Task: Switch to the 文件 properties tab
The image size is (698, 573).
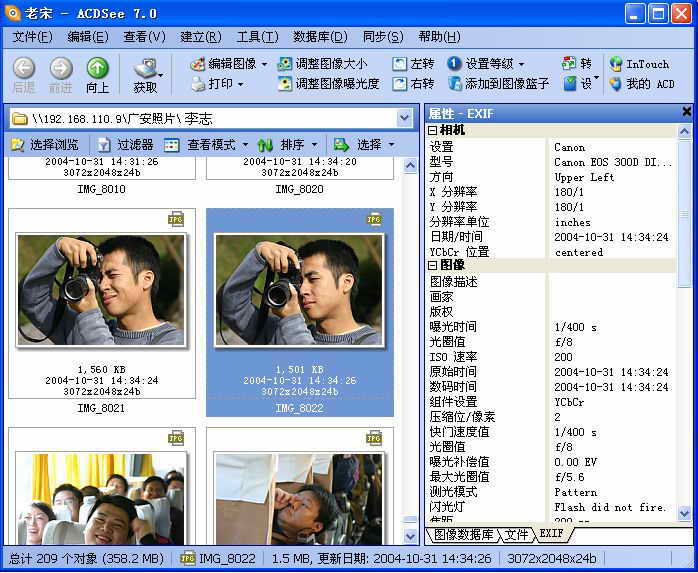Action: pyautogui.click(x=516, y=535)
